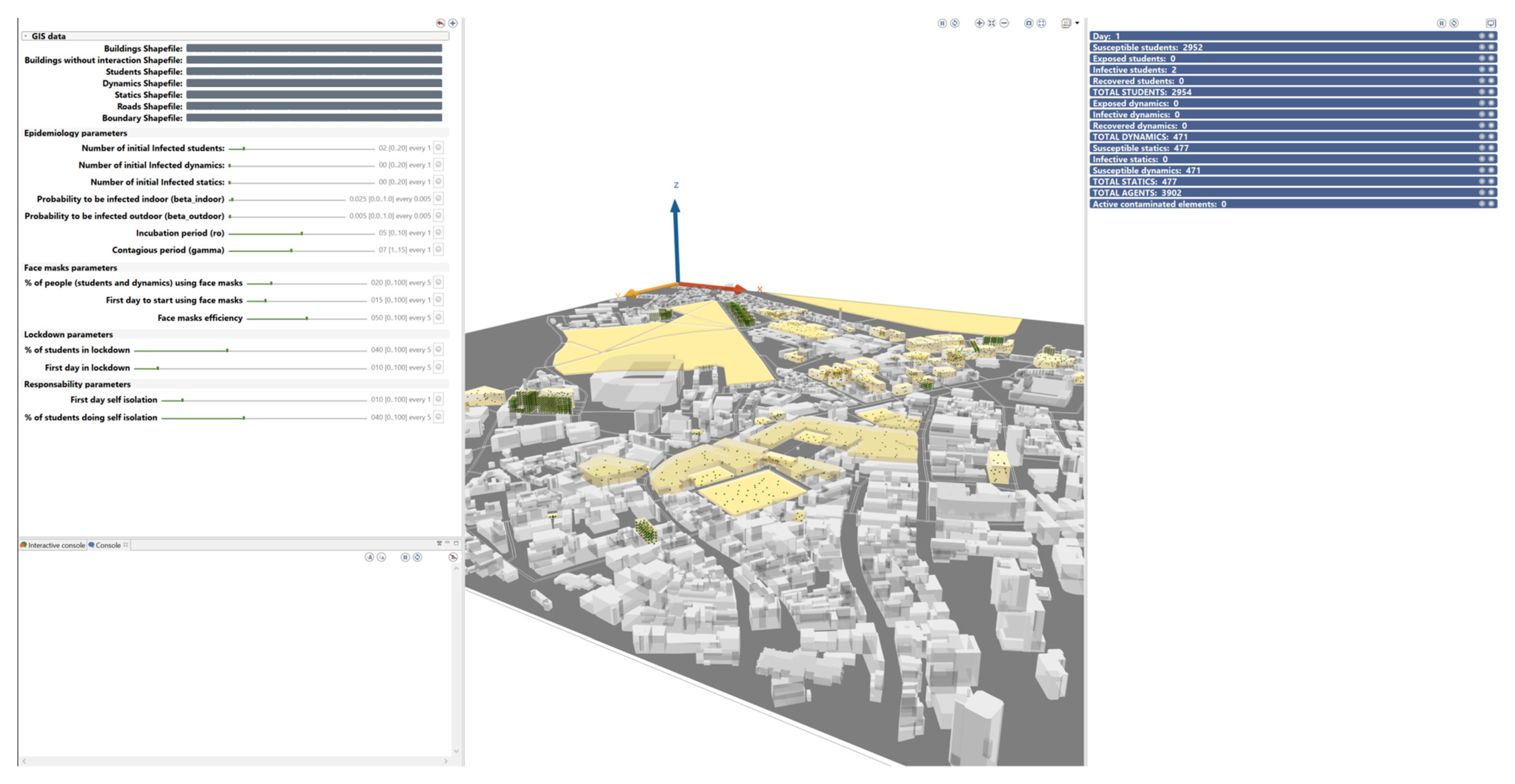Pause the Day monitor row
Screen dimensions: 1515x784
(1481, 36)
